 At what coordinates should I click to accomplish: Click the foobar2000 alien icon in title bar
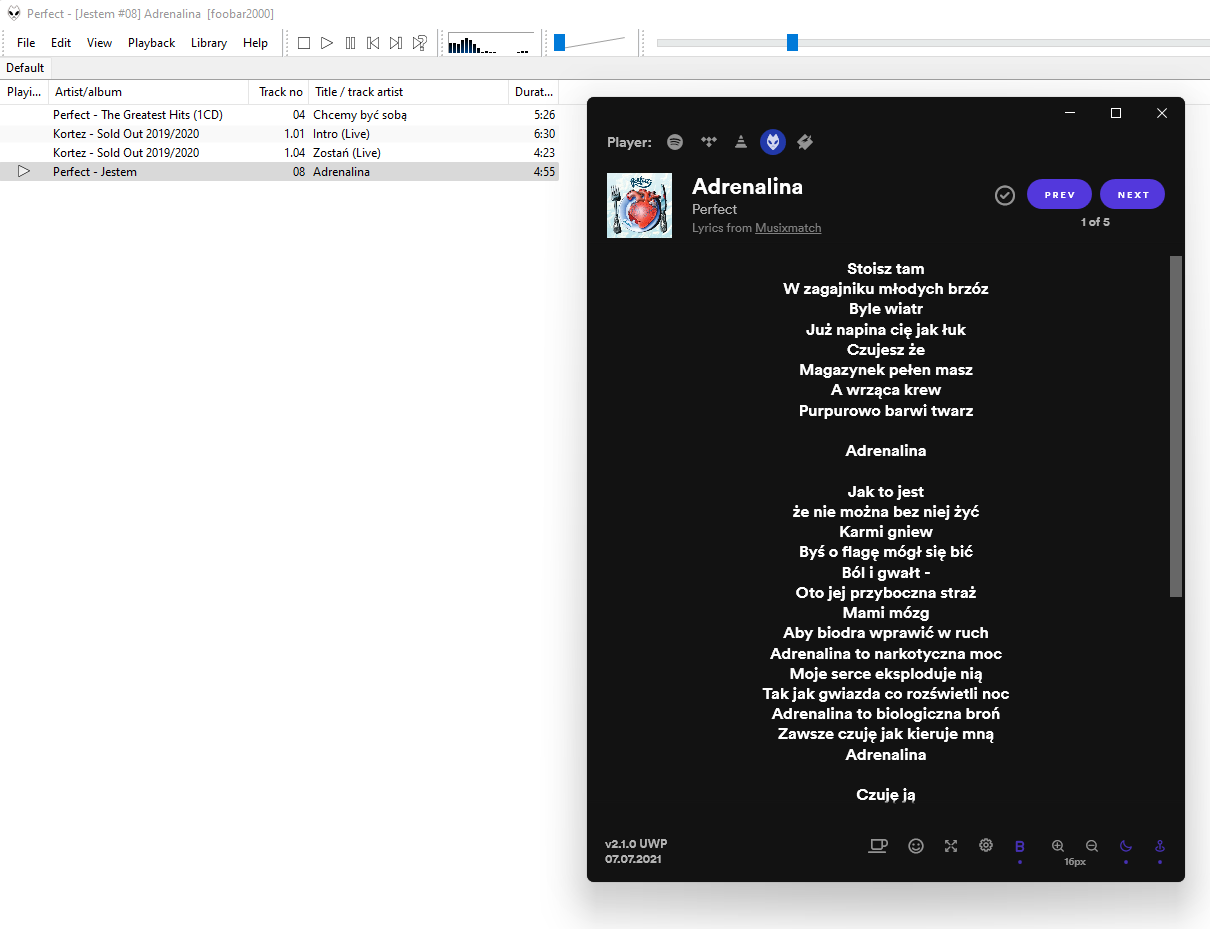pos(14,13)
